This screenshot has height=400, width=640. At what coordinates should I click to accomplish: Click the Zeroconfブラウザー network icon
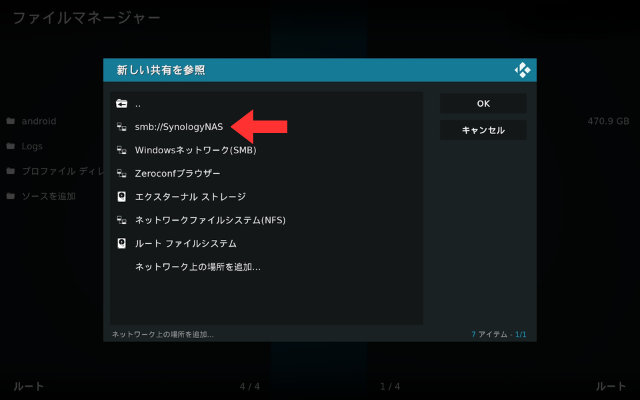click(x=121, y=174)
